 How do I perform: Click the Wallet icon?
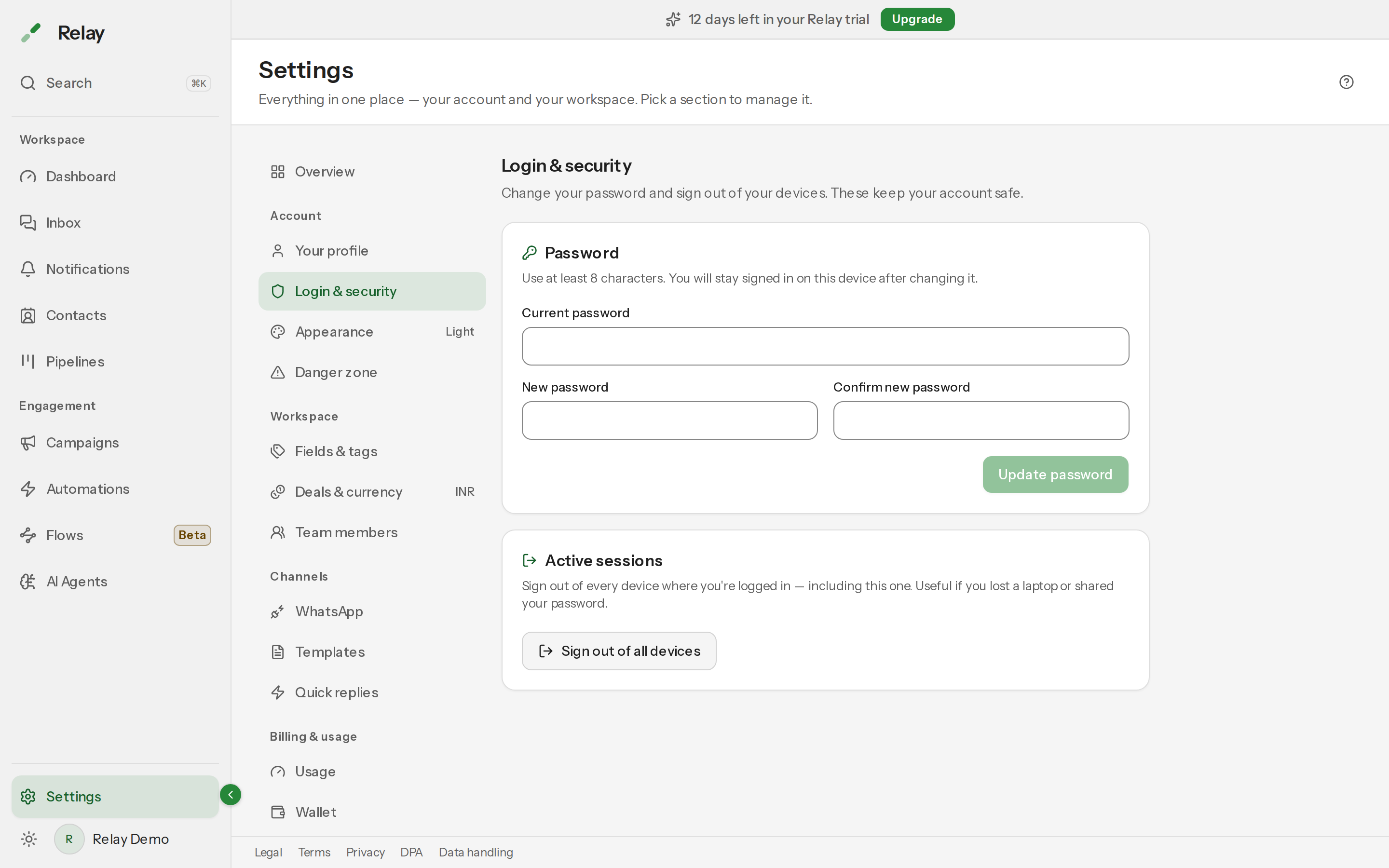(278, 812)
